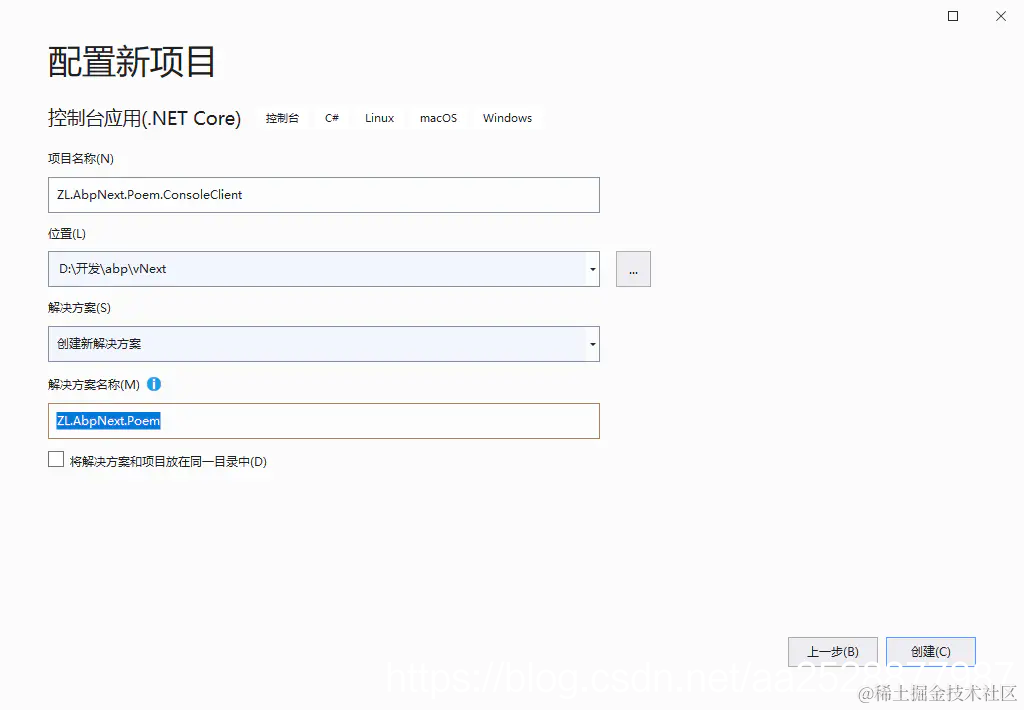This screenshot has height=710, width=1024.
Task: Select the Windows platform tag
Action: click(x=507, y=117)
